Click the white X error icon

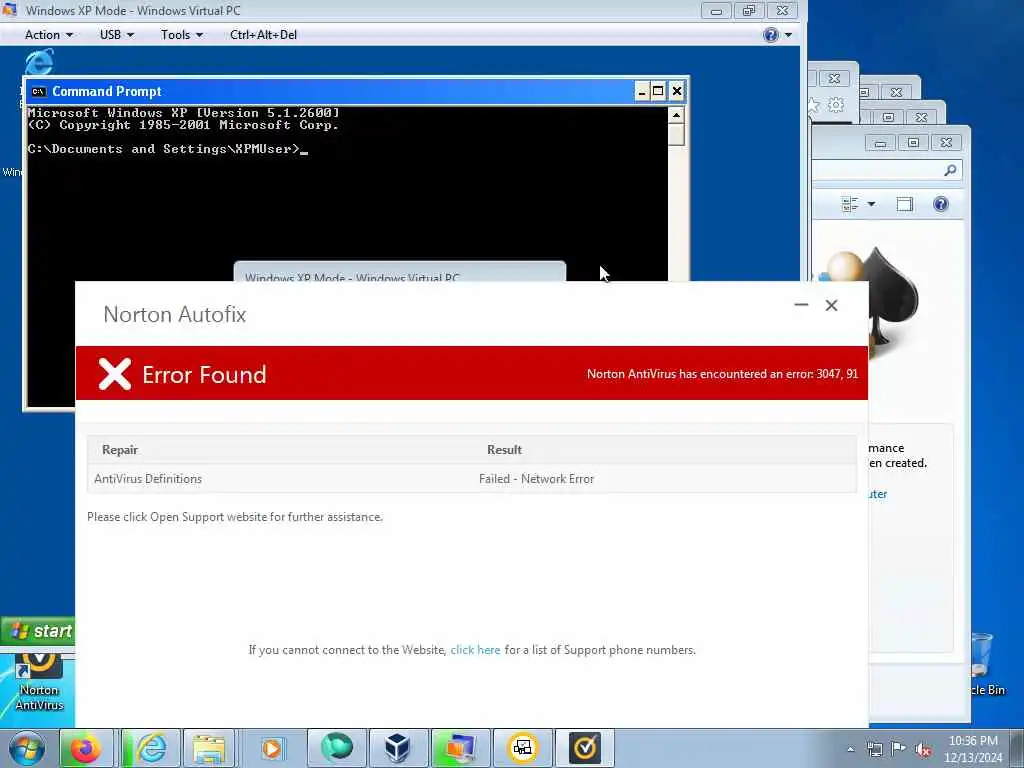click(115, 374)
